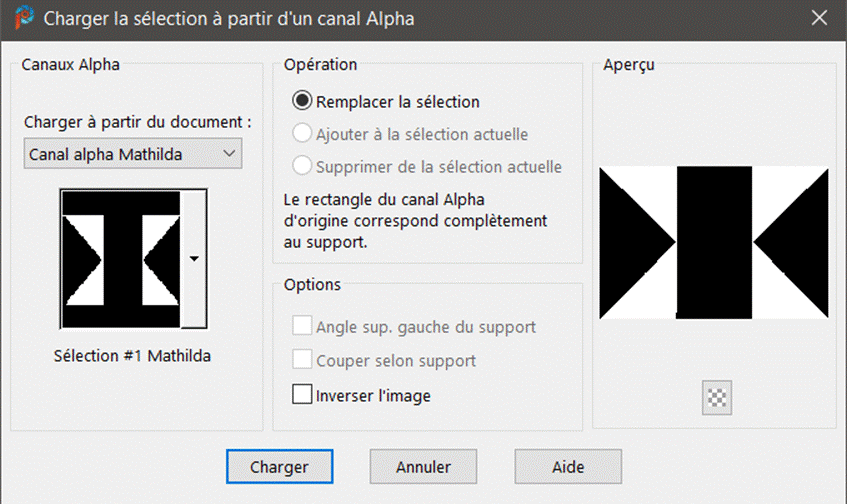Tick the Couper selon support checkbox
The height and width of the screenshot is (504, 847).
(302, 360)
